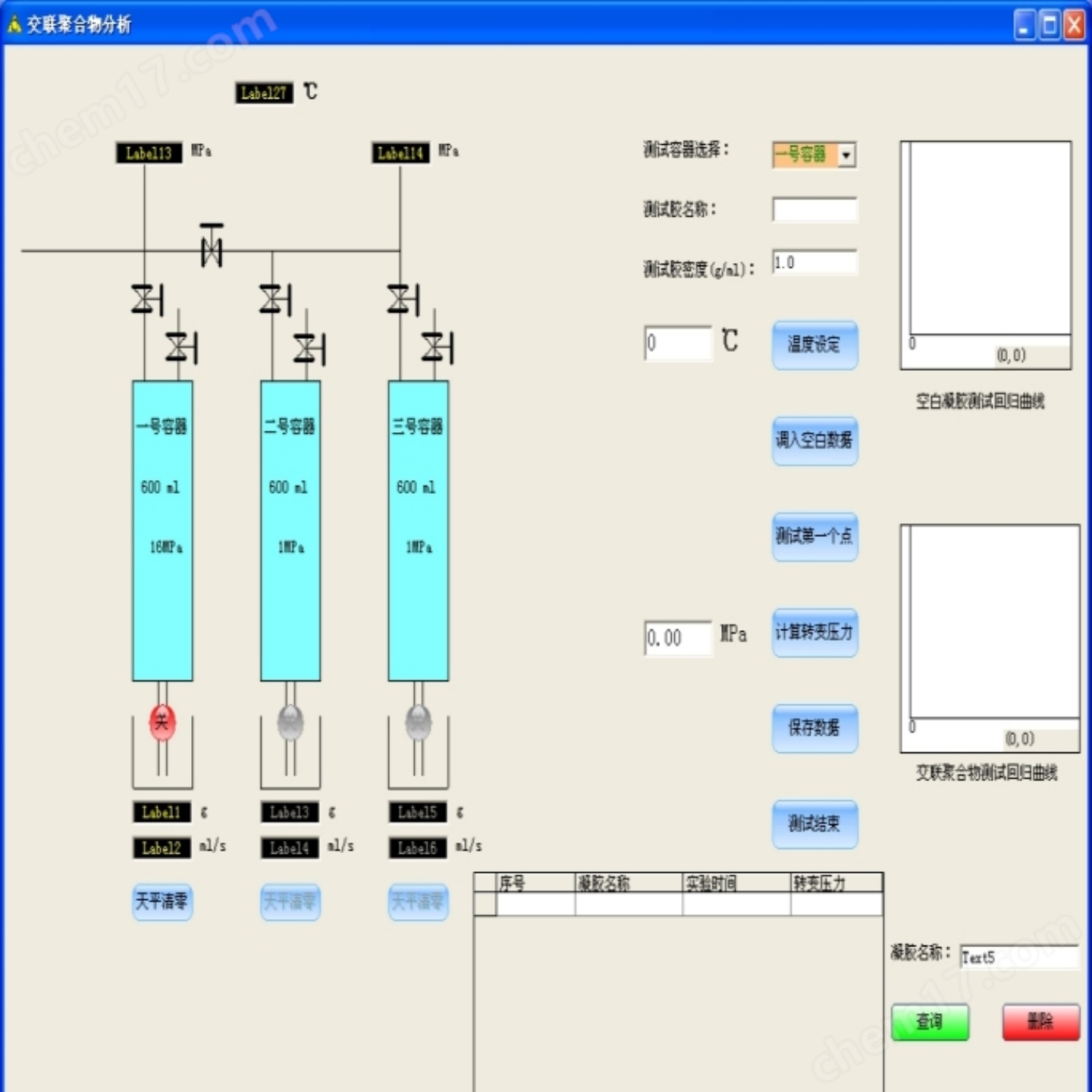The width and height of the screenshot is (1092, 1092).
Task: Click the Label6 flow rate display
Action: (x=418, y=848)
